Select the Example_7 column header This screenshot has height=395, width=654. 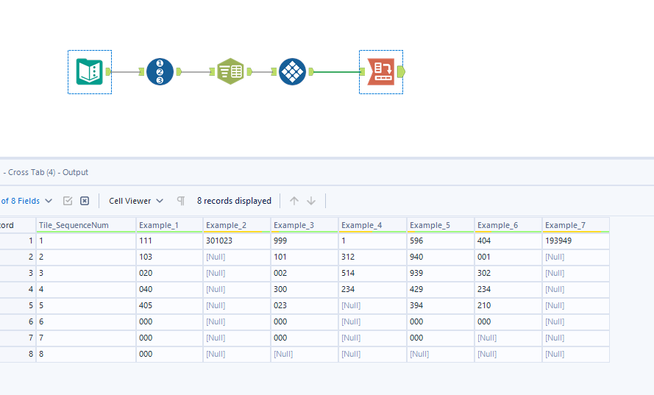(576, 225)
